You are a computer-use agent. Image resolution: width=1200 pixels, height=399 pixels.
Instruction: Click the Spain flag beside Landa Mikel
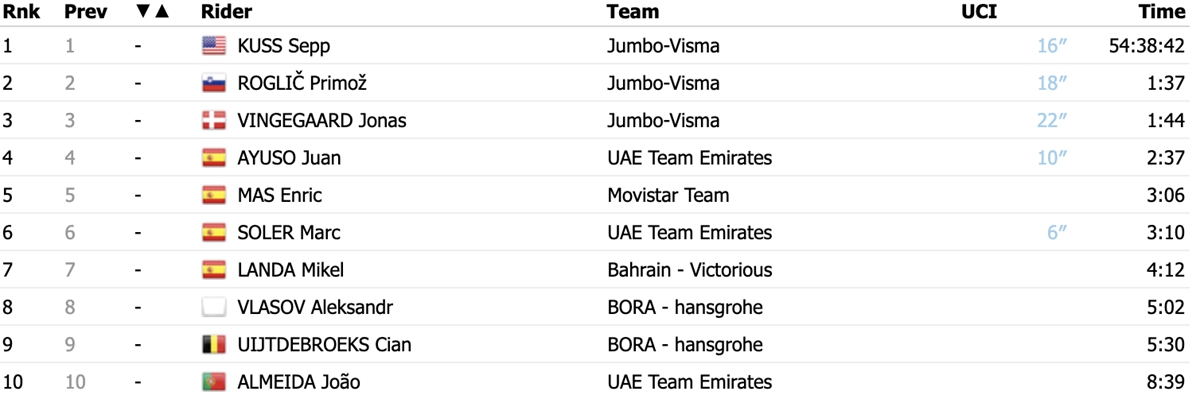click(x=214, y=270)
